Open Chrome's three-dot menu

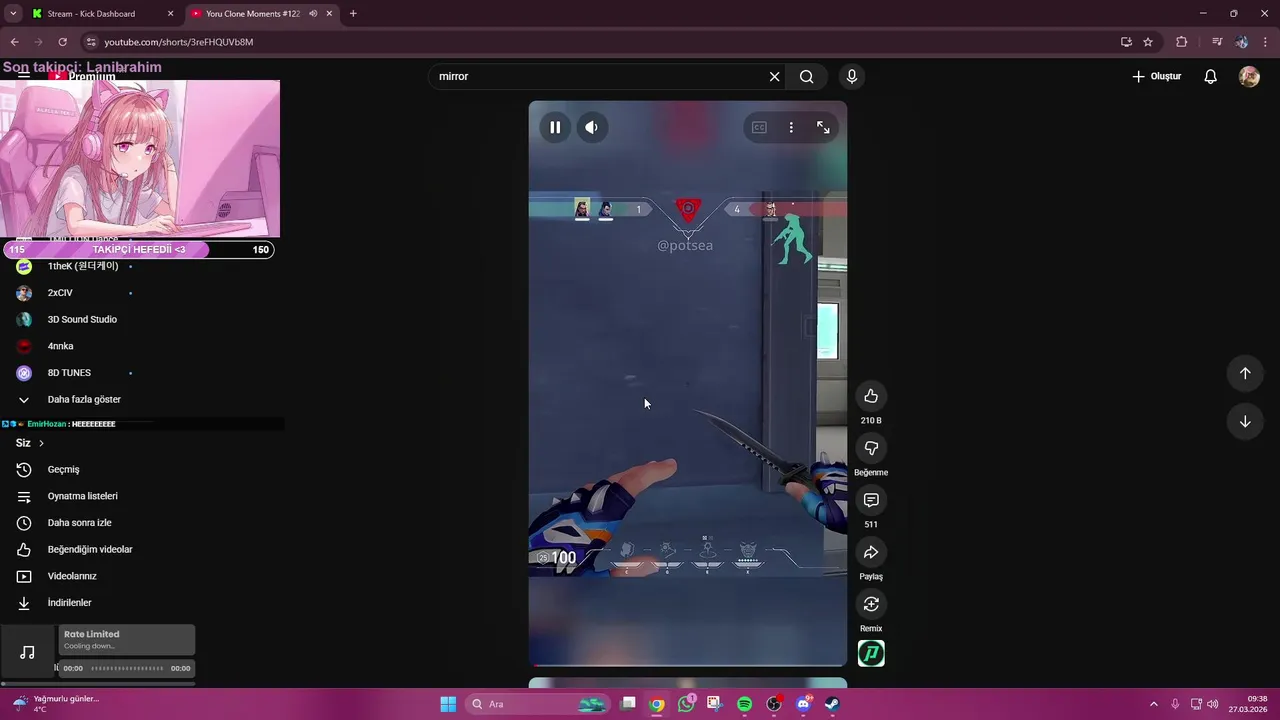[1267, 42]
